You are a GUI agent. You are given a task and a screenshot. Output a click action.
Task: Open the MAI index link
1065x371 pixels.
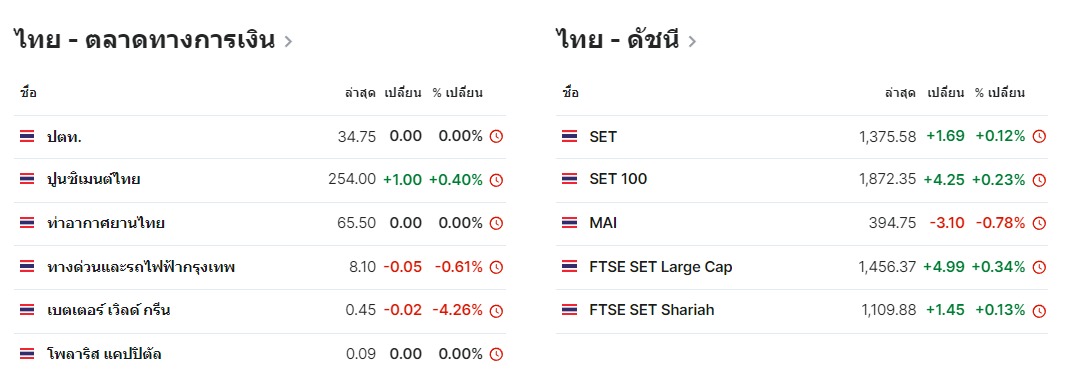[603, 223]
